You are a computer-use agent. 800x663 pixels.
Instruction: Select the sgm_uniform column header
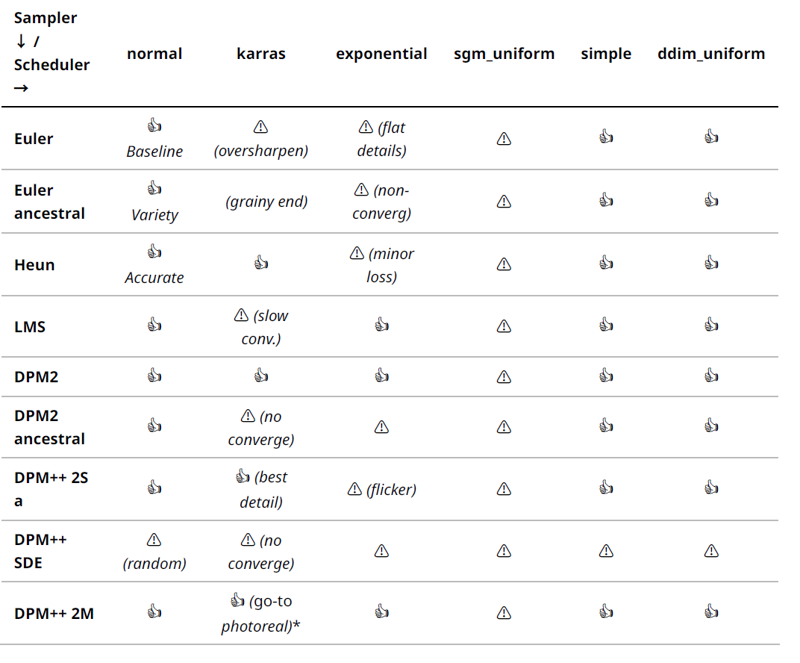click(x=504, y=54)
